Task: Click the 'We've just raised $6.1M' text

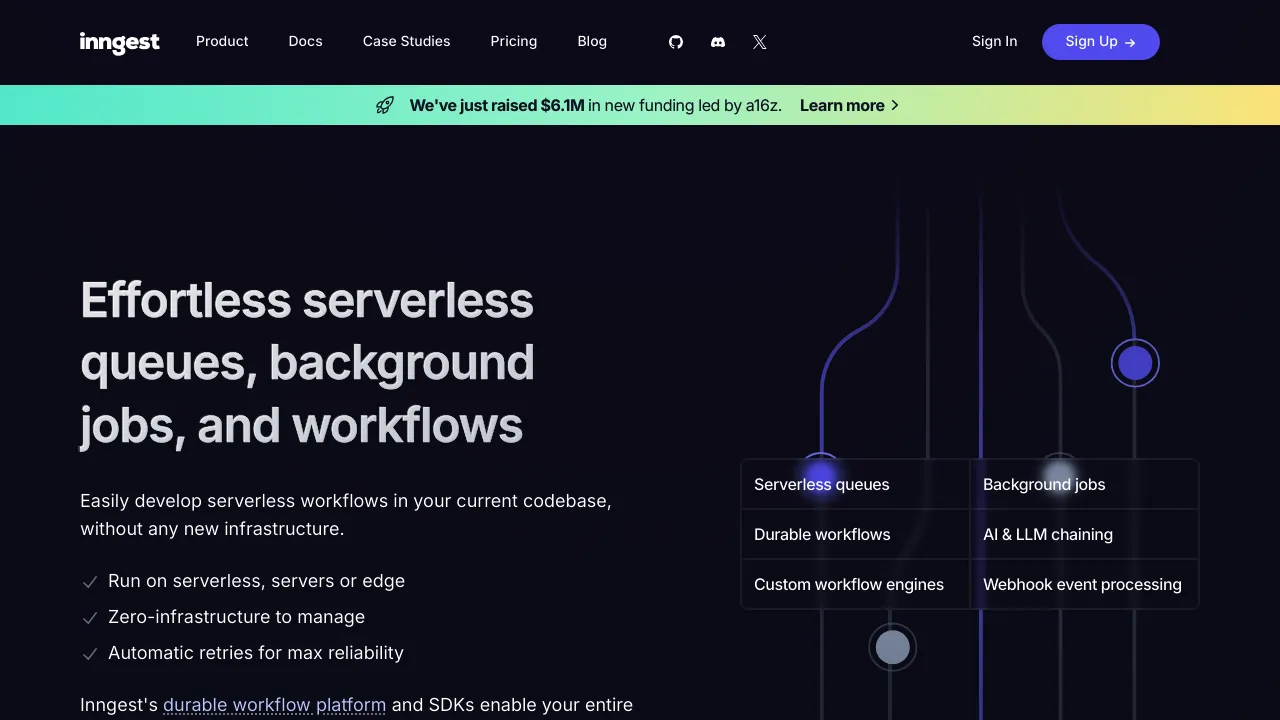Action: [497, 105]
